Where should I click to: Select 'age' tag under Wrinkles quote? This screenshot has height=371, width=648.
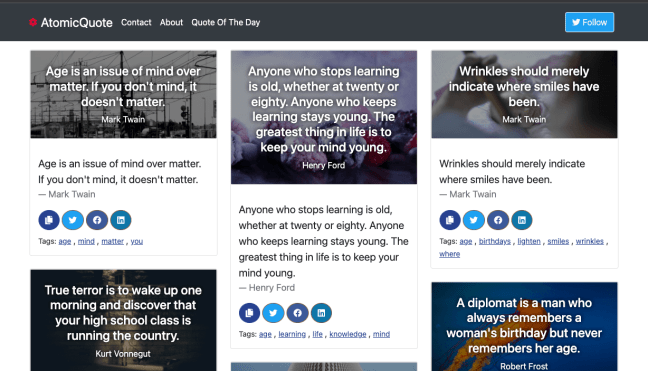click(x=466, y=241)
